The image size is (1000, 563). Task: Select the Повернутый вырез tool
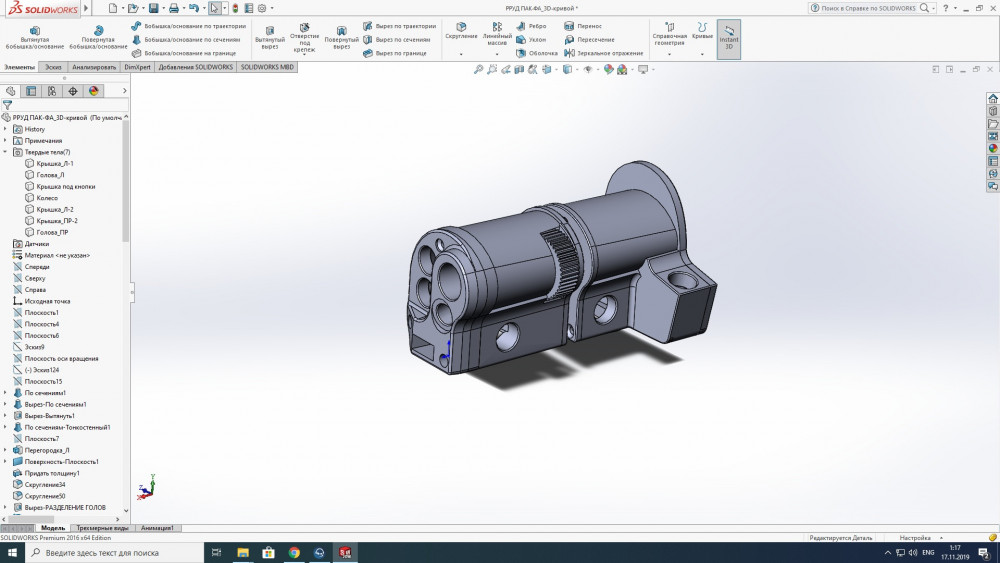[x=341, y=37]
